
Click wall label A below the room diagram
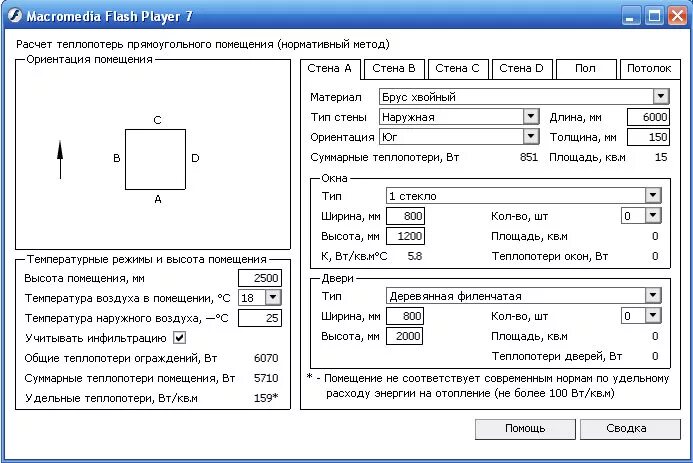pyautogui.click(x=158, y=199)
